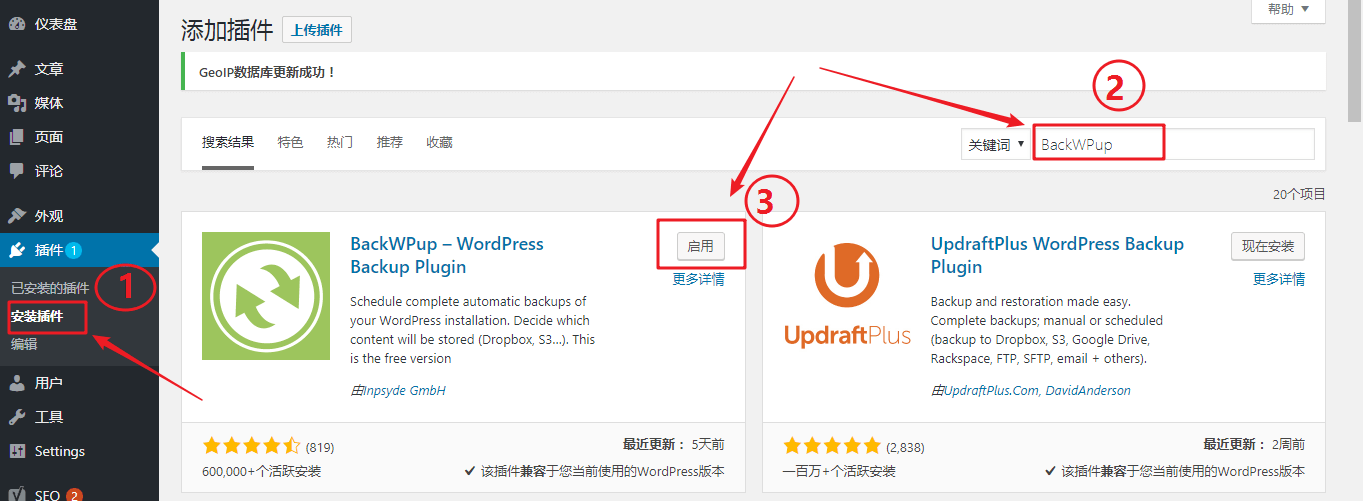Open 评论 in the sidebar menu
The height and width of the screenshot is (501, 1363).
point(49,171)
